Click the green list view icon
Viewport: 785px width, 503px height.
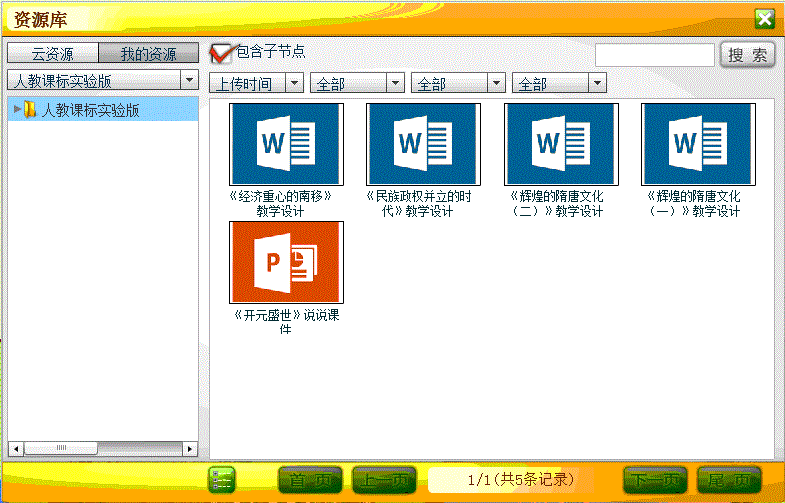(222, 480)
